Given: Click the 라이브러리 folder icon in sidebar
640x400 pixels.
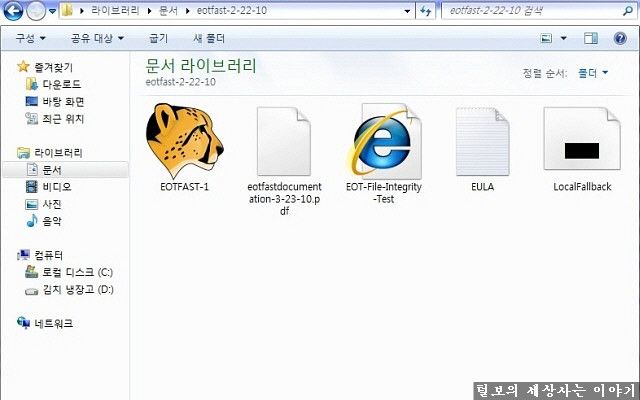Looking at the screenshot, I should point(23,153).
